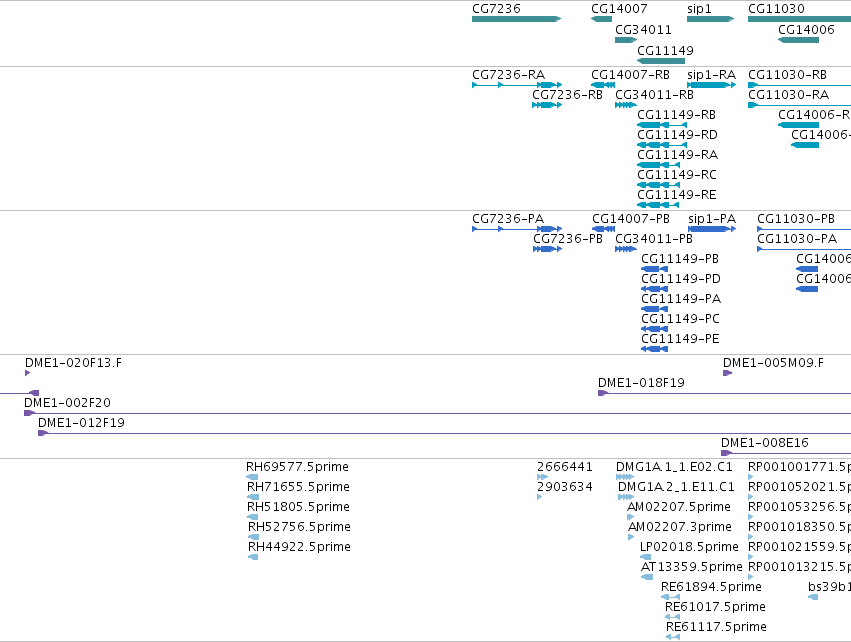Select transcript CG11149-RB

[662, 125]
